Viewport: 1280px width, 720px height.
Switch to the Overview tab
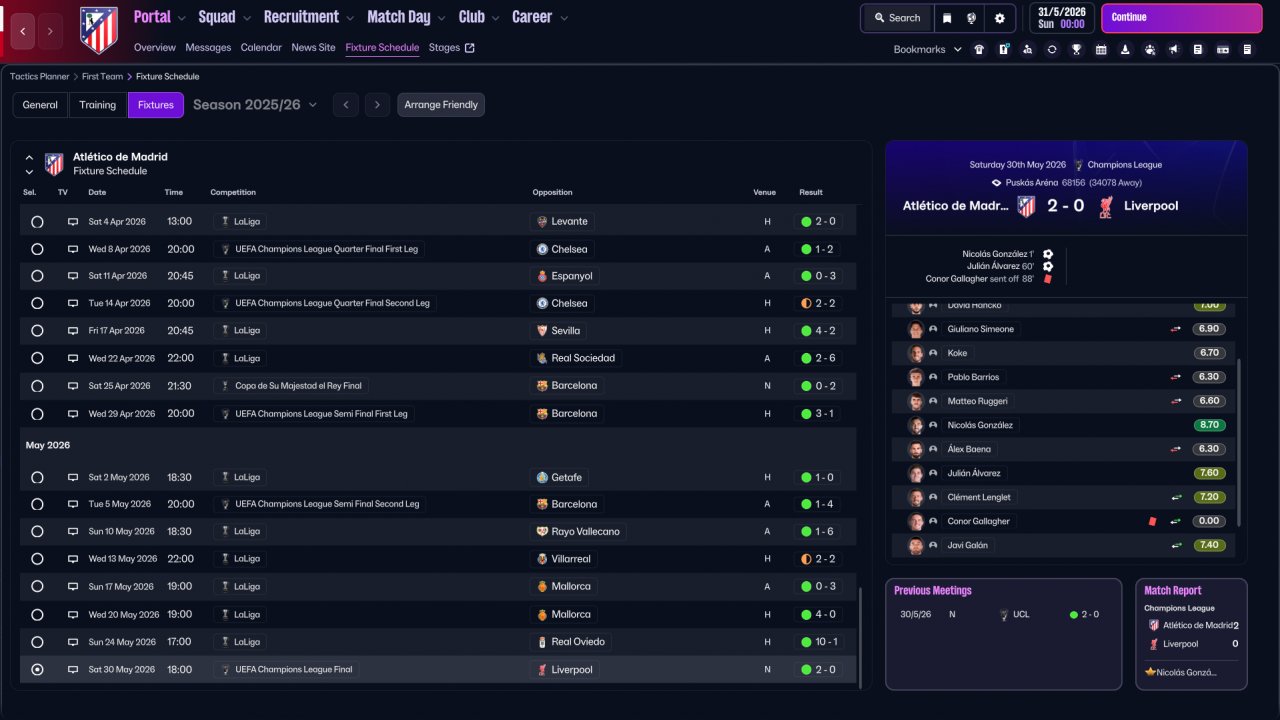pyautogui.click(x=154, y=47)
